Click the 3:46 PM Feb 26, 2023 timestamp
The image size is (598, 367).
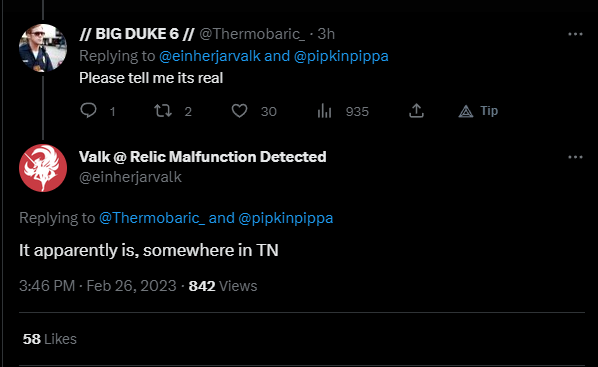click(x=98, y=286)
